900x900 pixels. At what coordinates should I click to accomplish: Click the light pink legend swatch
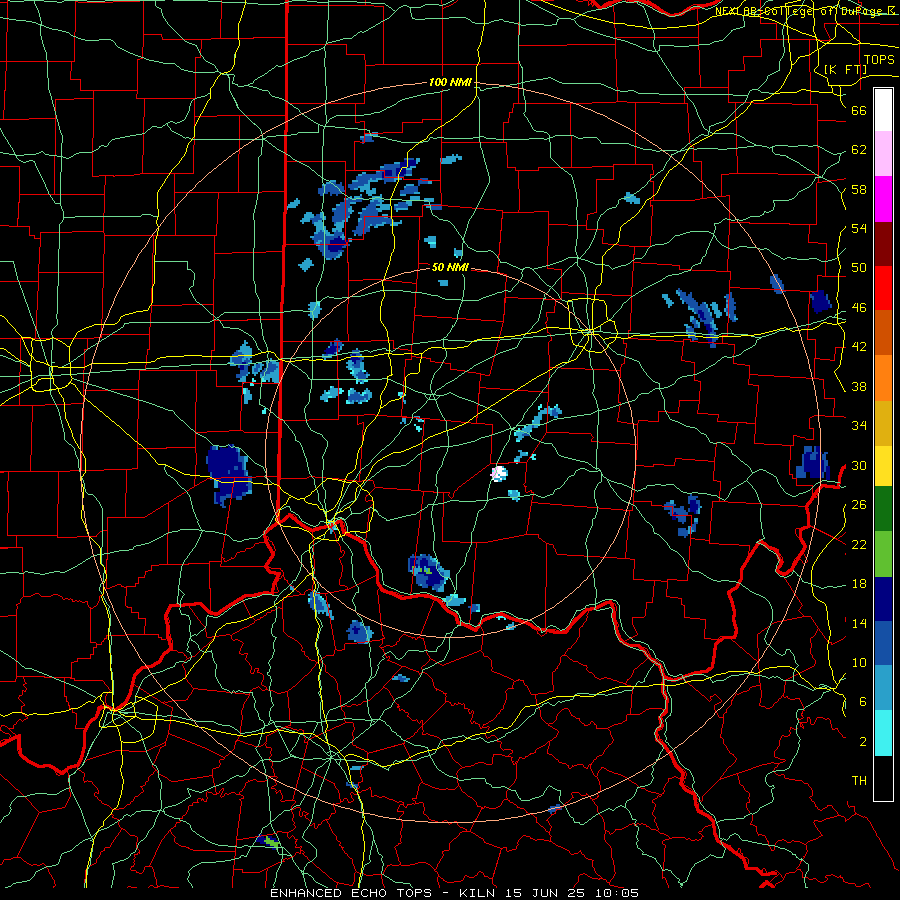pos(883,153)
